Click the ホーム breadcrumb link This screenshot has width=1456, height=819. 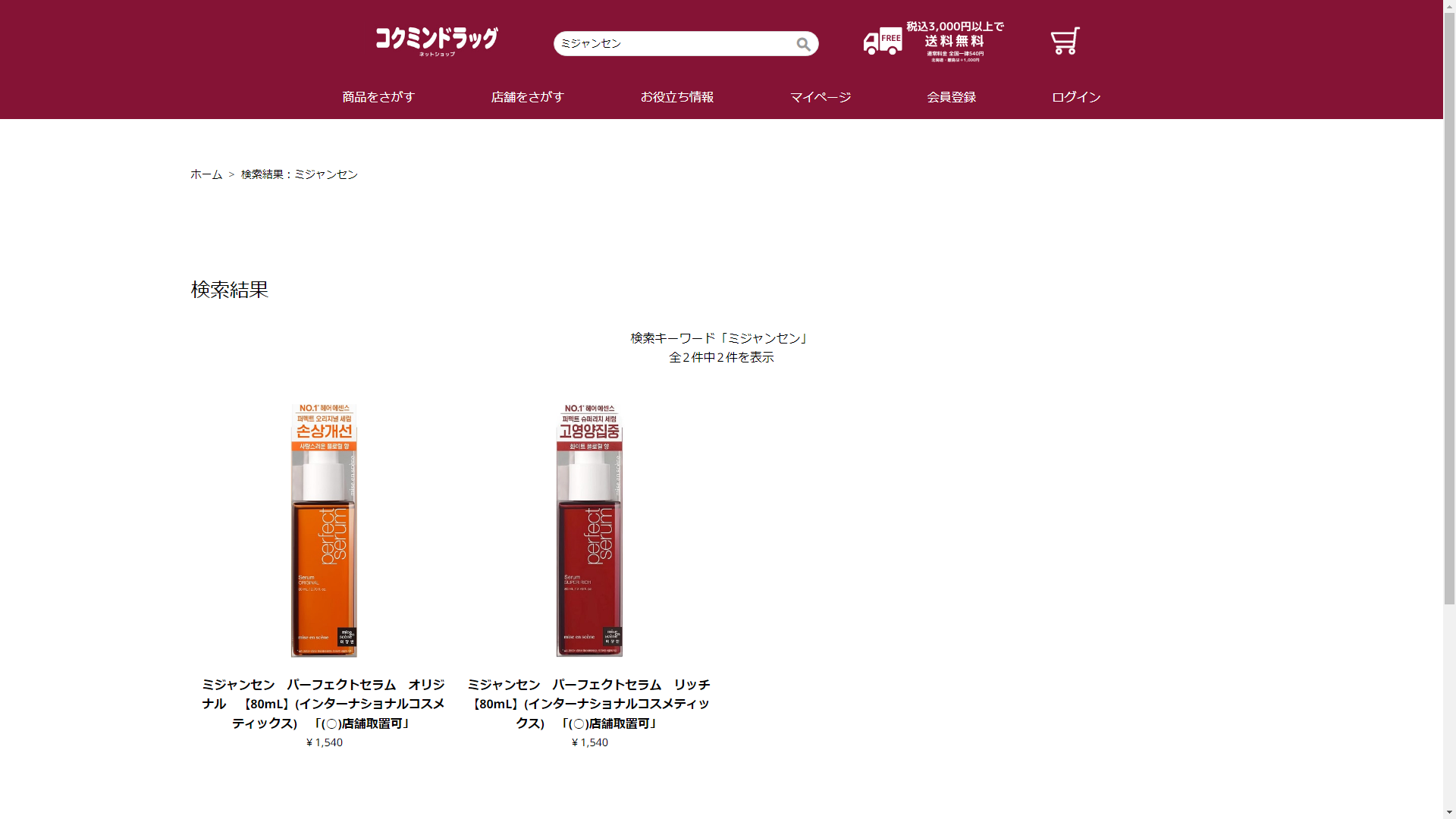[206, 174]
